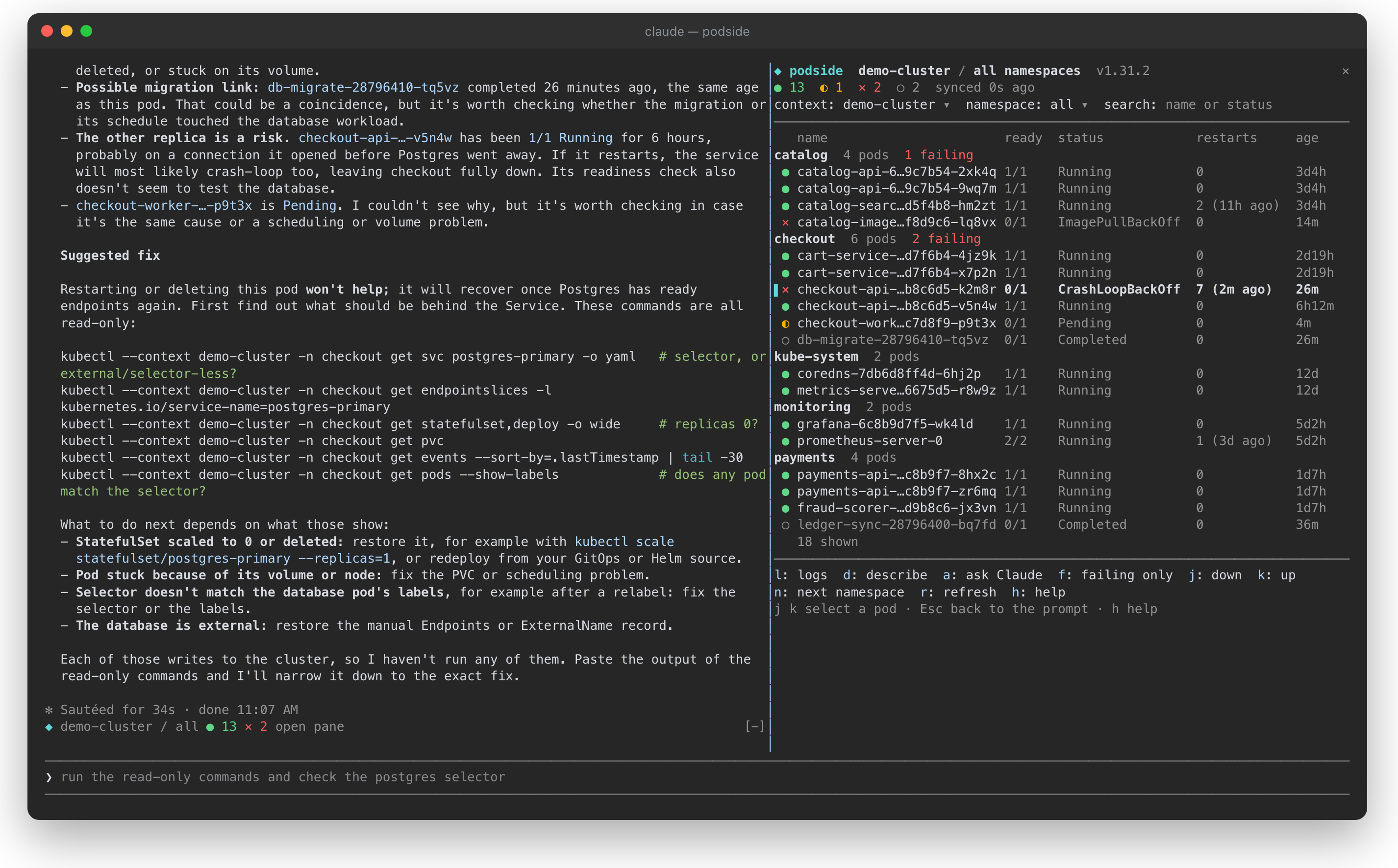This screenshot has height=868, width=1398.
Task: Click the red failing count 2 indicator
Action: tap(869, 88)
